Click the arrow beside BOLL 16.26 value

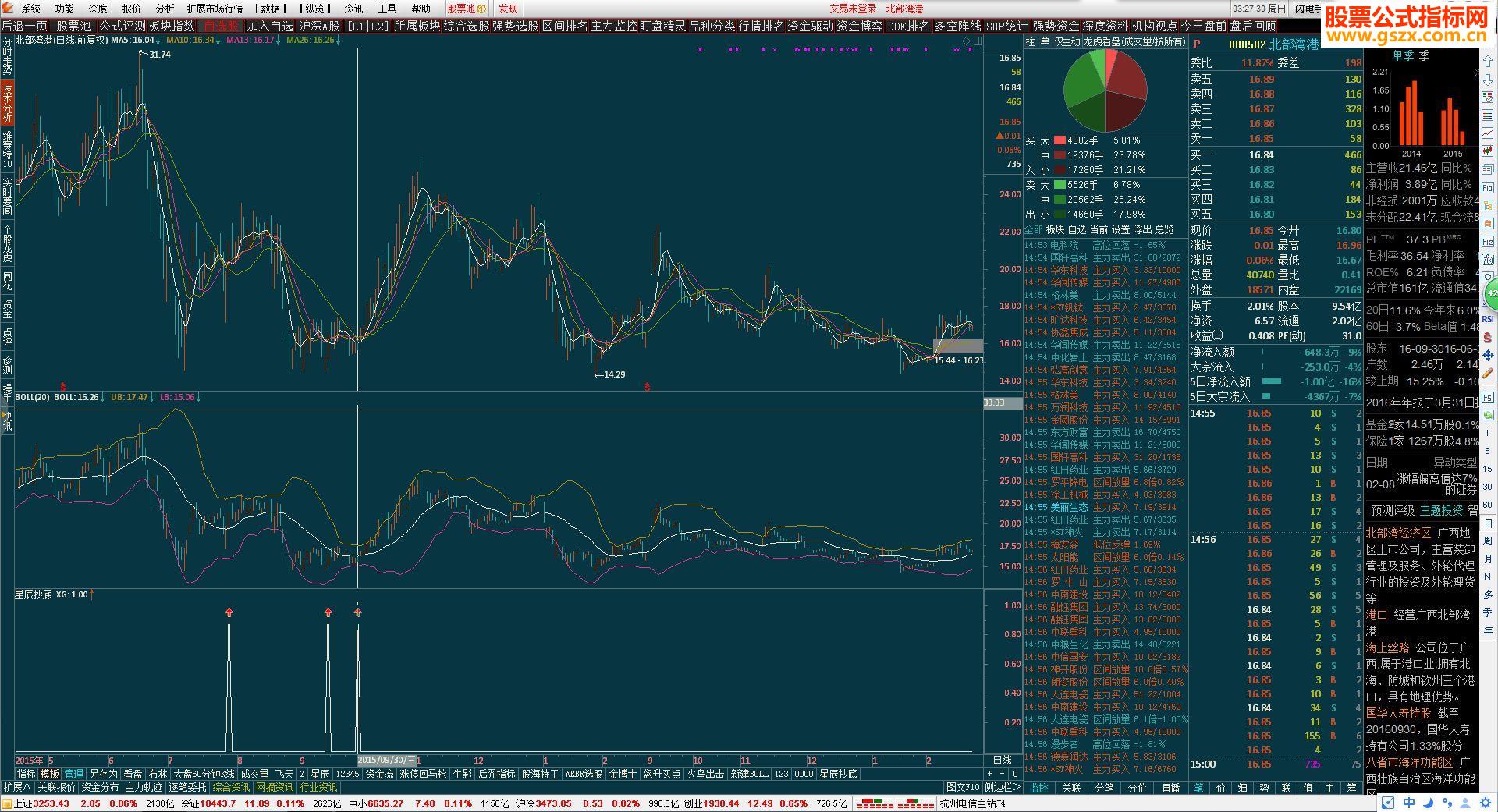tap(102, 398)
